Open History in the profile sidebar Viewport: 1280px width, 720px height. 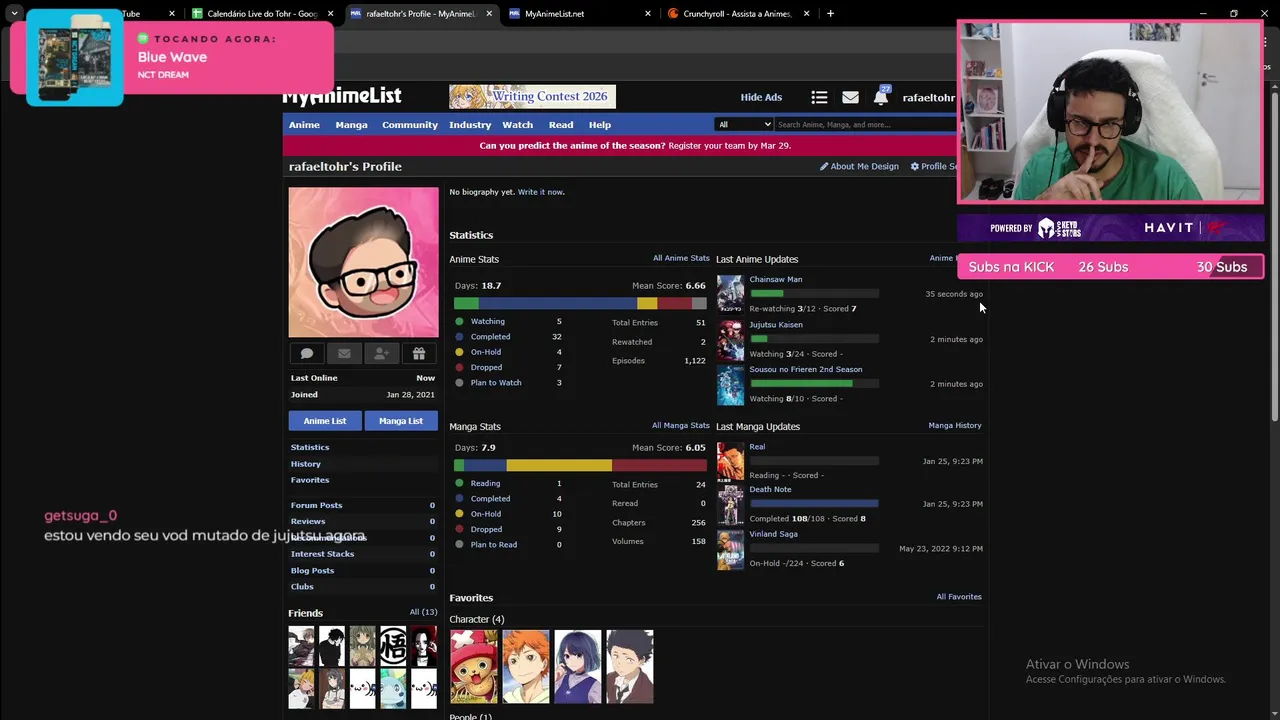[x=306, y=464]
